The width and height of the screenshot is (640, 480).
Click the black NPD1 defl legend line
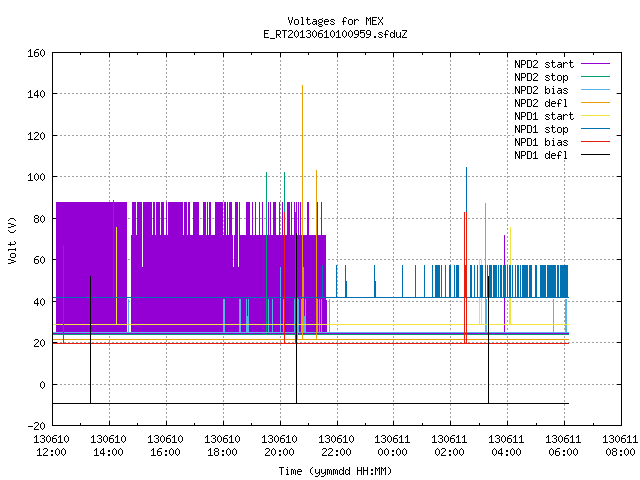(596, 155)
